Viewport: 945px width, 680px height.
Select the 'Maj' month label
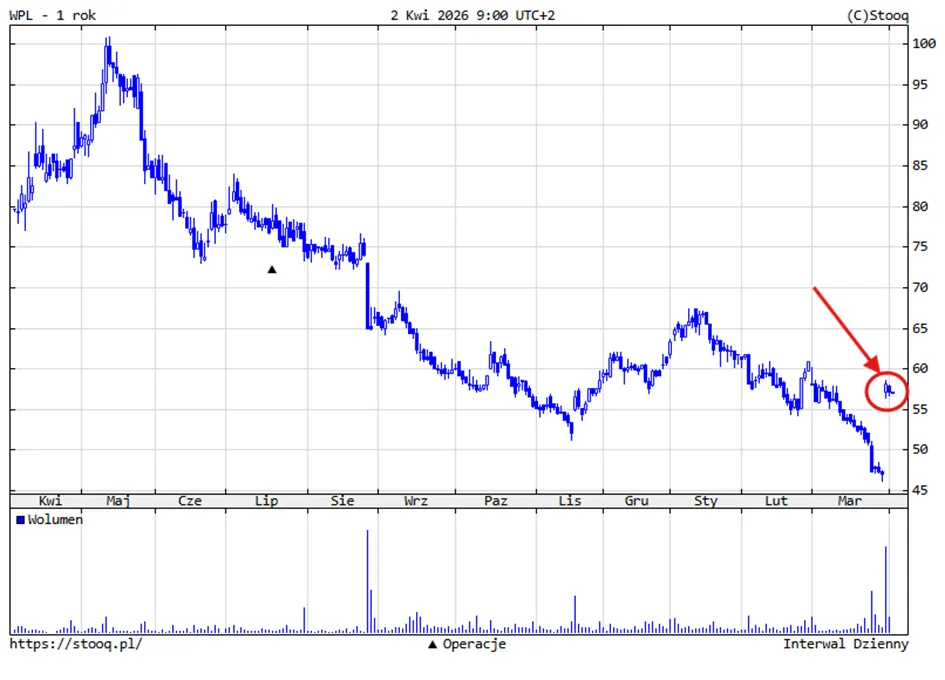(118, 500)
